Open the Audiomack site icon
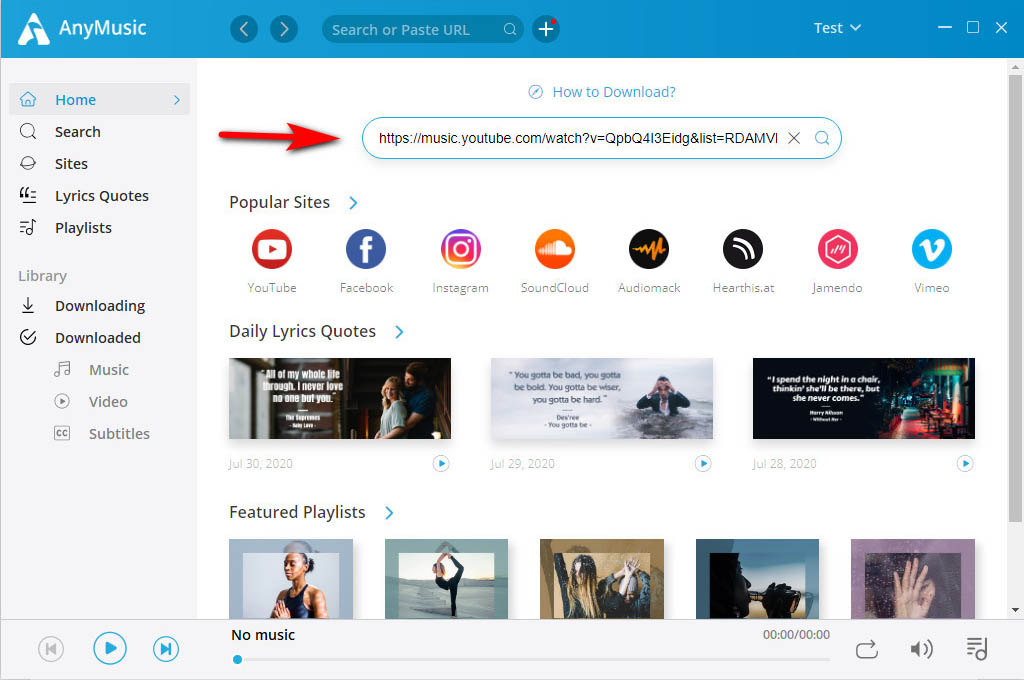1024x680 pixels. point(648,249)
